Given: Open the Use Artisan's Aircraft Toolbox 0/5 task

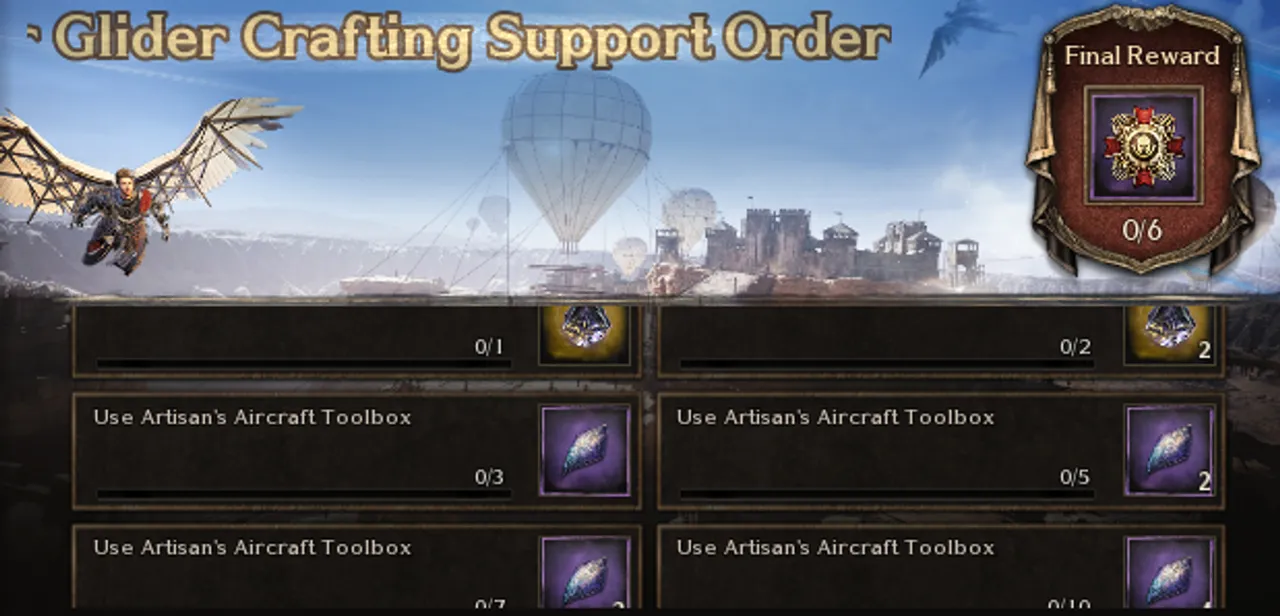Looking at the screenshot, I should (x=941, y=451).
